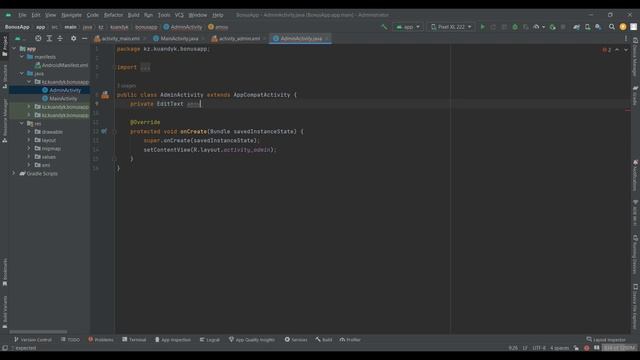Image resolution: width=640 pixels, height=360 pixels.
Task: Open the Pixel XL device selector dropdown
Action: [x=451, y=27]
